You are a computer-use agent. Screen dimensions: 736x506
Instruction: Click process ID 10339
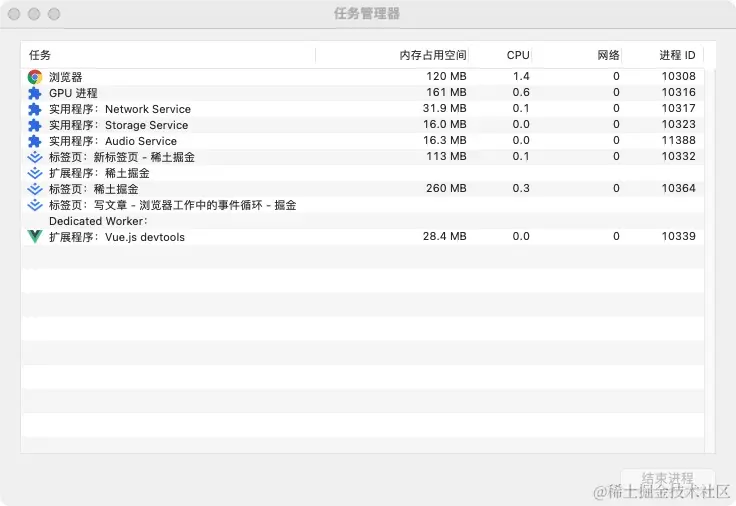(678, 236)
